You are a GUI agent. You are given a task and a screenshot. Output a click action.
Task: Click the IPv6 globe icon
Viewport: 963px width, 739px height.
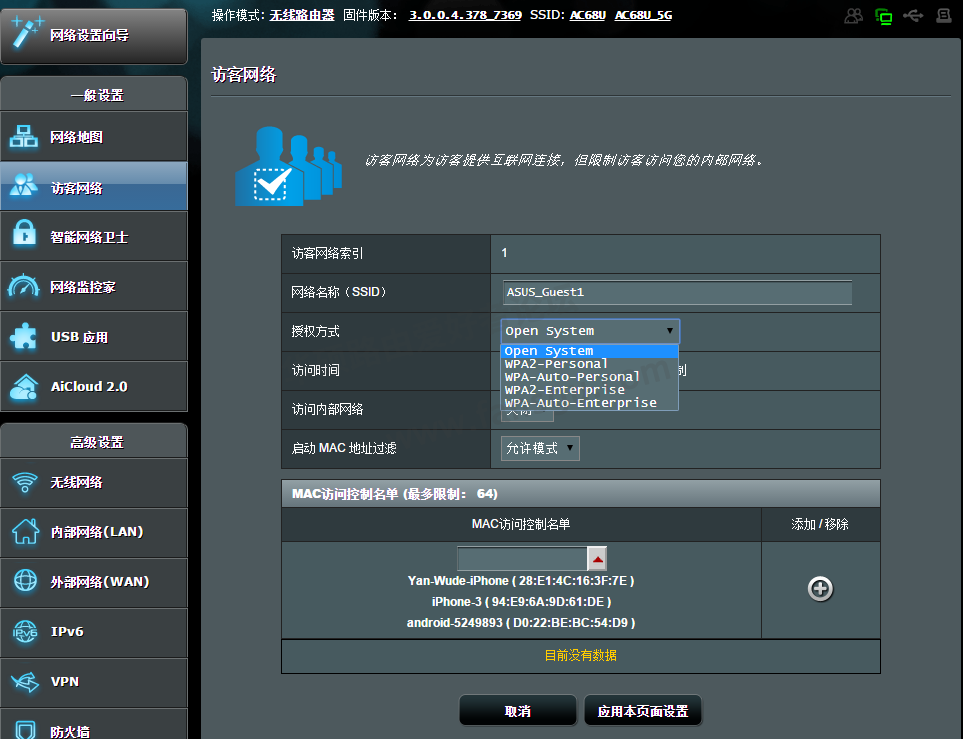(25, 631)
